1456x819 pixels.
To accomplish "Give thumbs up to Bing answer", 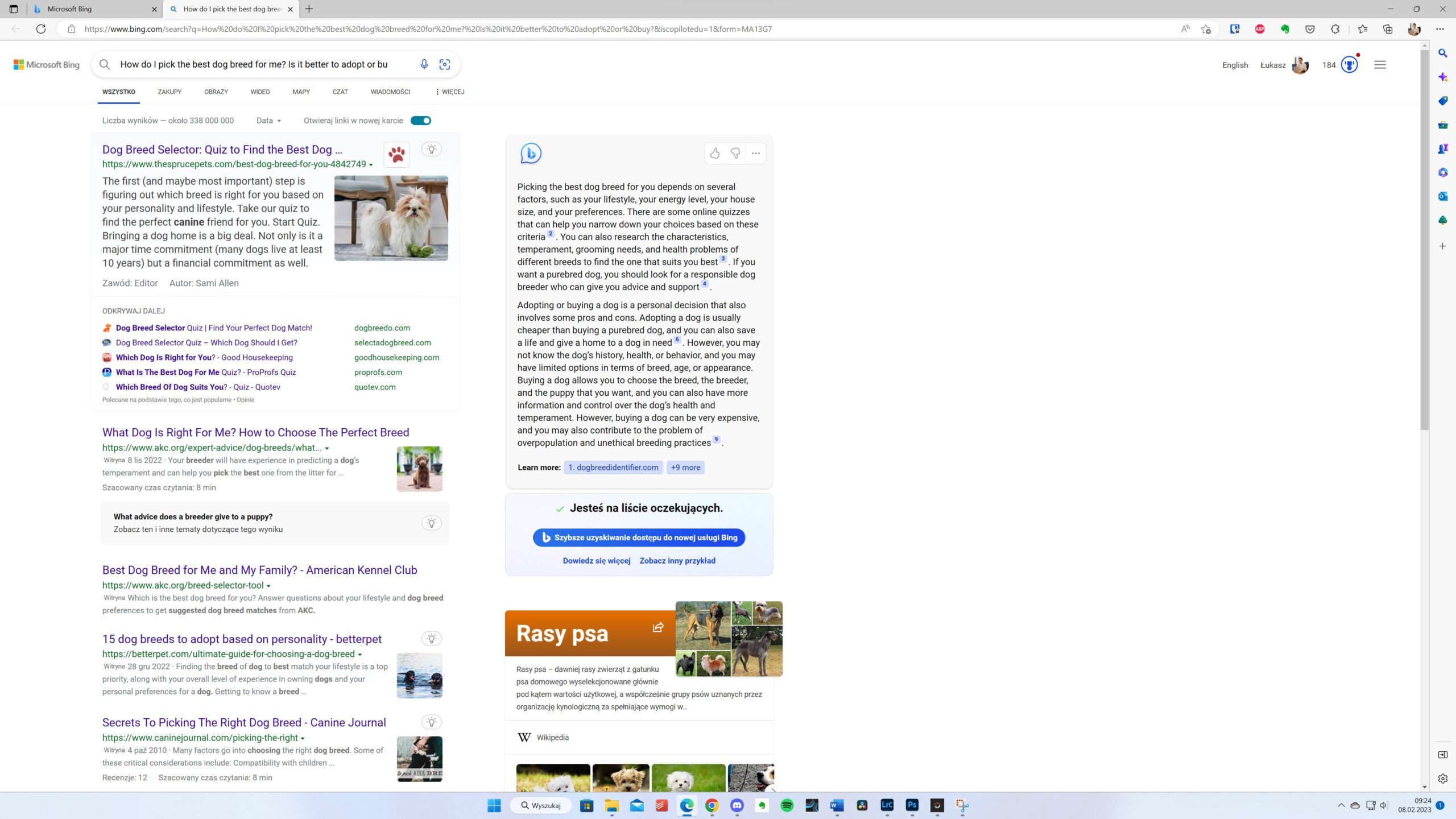I will (x=715, y=153).
